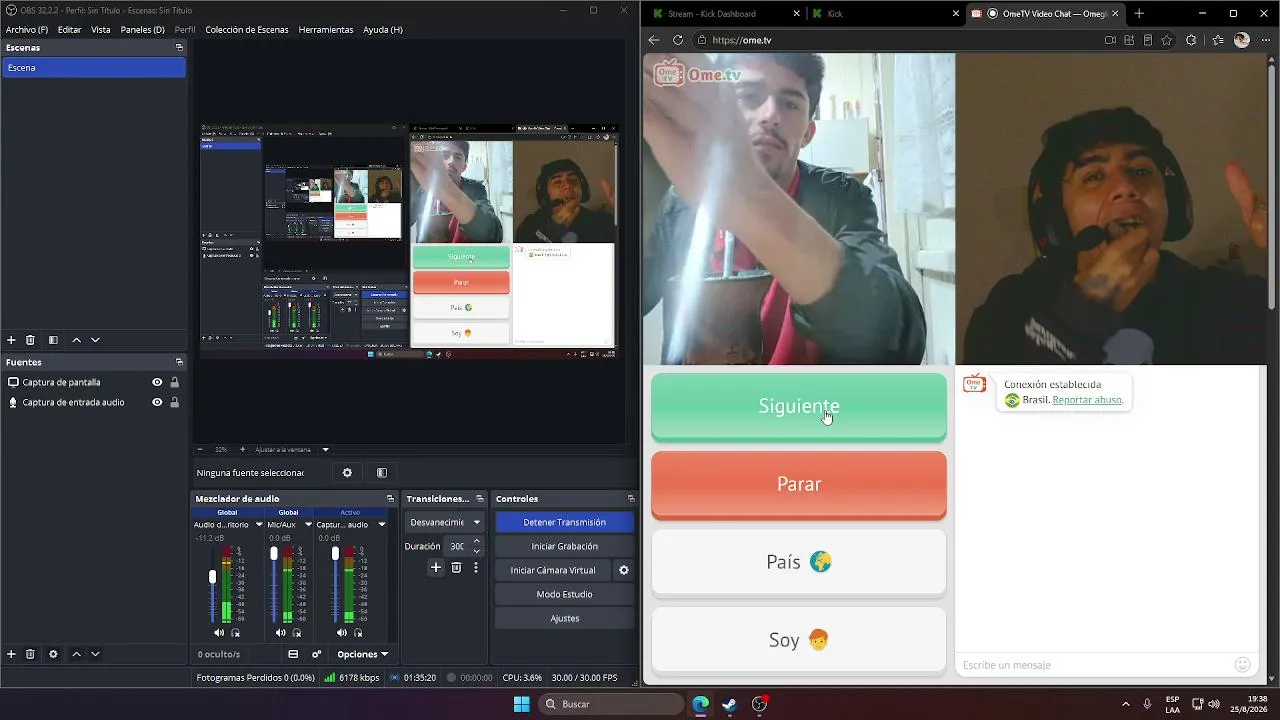The height and width of the screenshot is (720, 1280).
Task: Click the red Parar button
Action: click(x=799, y=484)
